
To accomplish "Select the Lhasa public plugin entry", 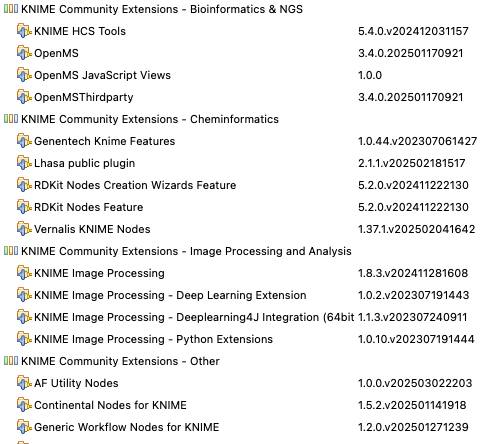I will (x=85, y=163).
